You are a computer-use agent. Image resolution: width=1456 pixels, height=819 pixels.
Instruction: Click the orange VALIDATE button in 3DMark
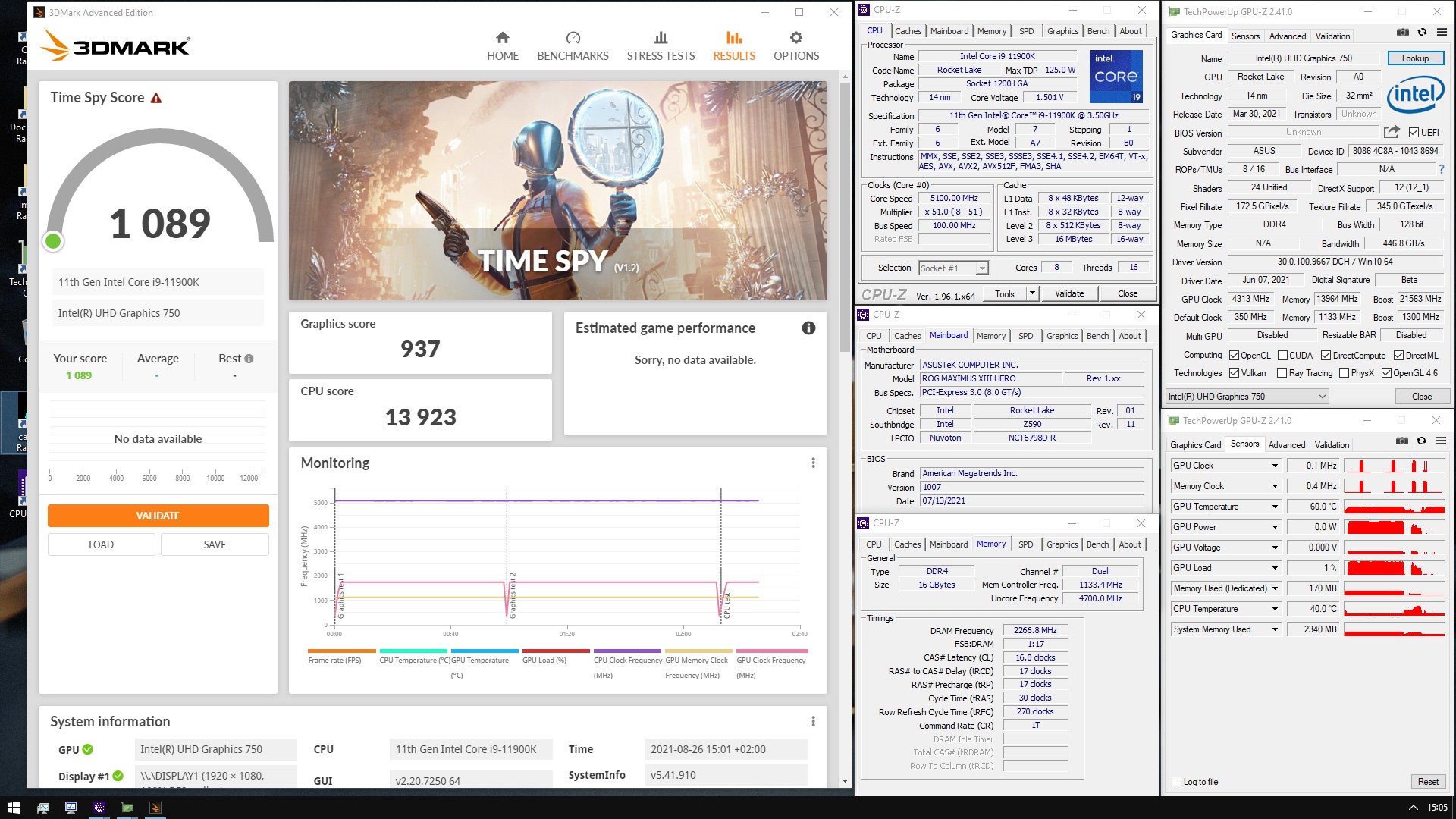(158, 516)
